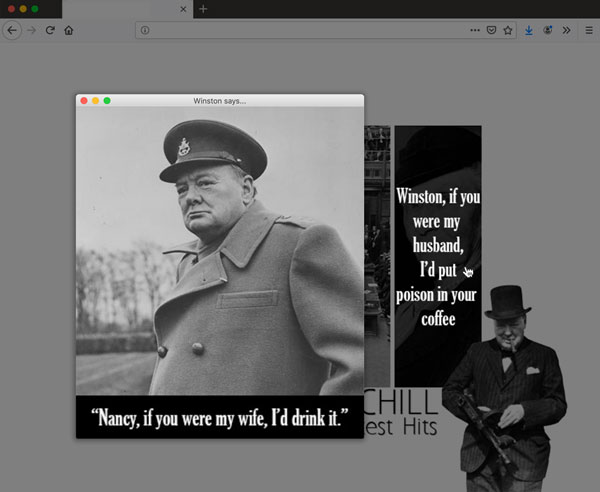Bookmark this page with the star
Image resolution: width=600 pixels, height=492 pixels.
tap(507, 30)
